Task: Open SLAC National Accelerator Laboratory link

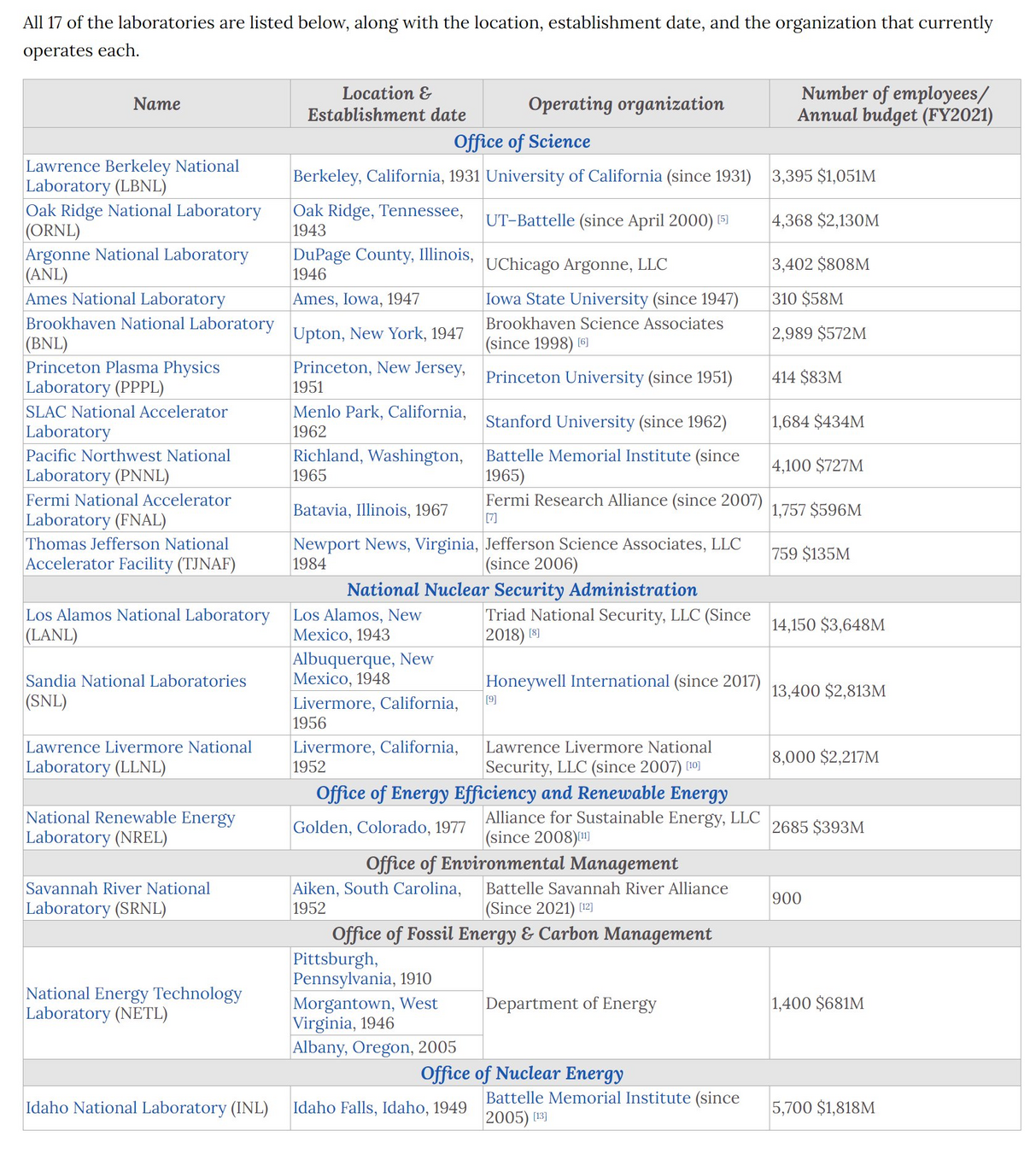Action: [126, 421]
